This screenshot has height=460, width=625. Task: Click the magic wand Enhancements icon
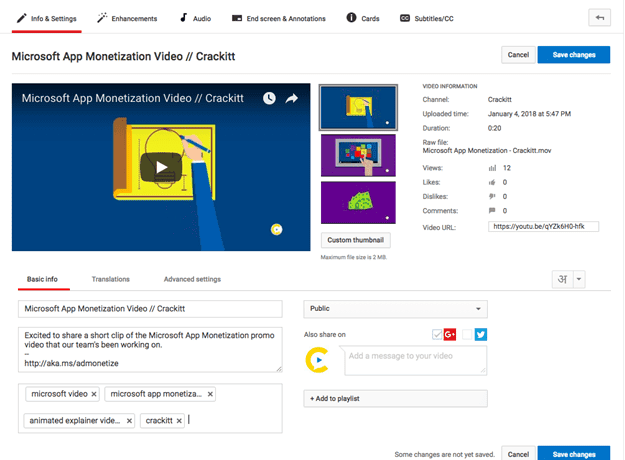(102, 18)
